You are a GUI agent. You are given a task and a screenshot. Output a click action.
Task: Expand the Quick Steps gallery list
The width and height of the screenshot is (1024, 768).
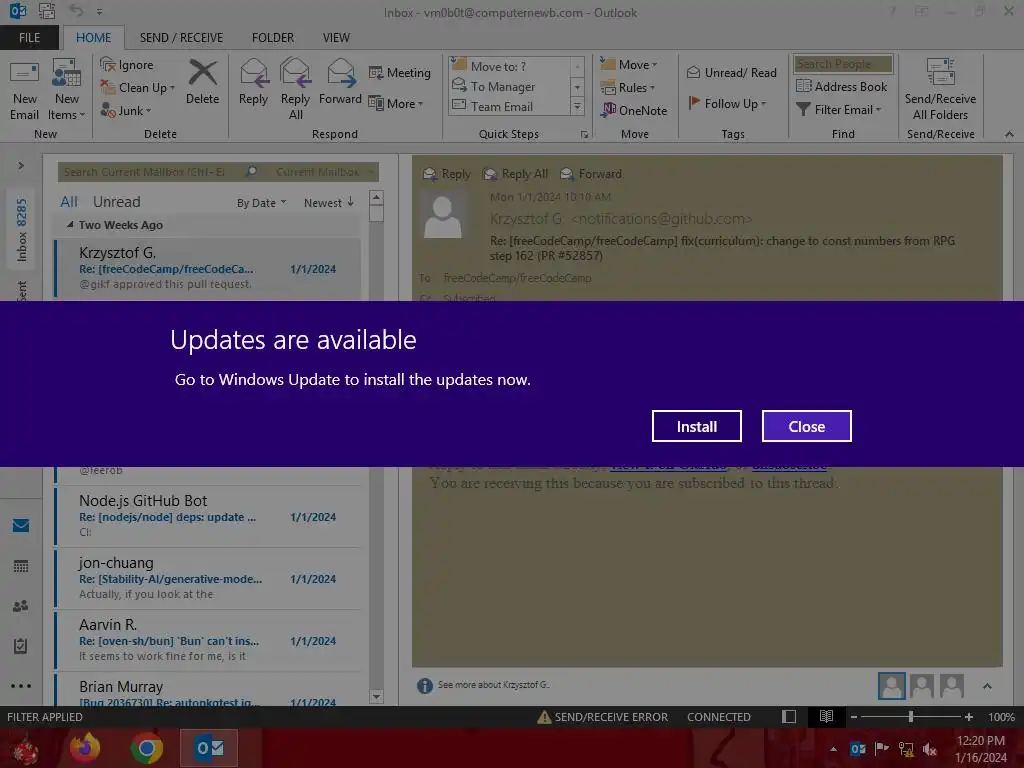point(577,106)
